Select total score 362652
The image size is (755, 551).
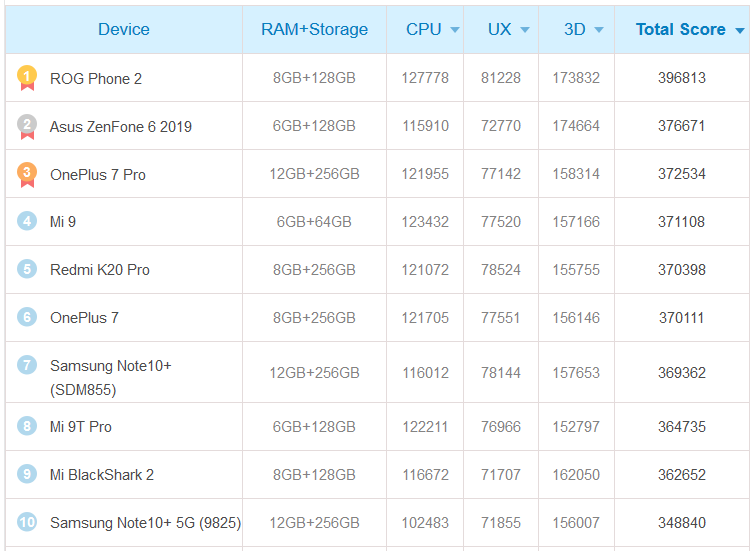682,475
